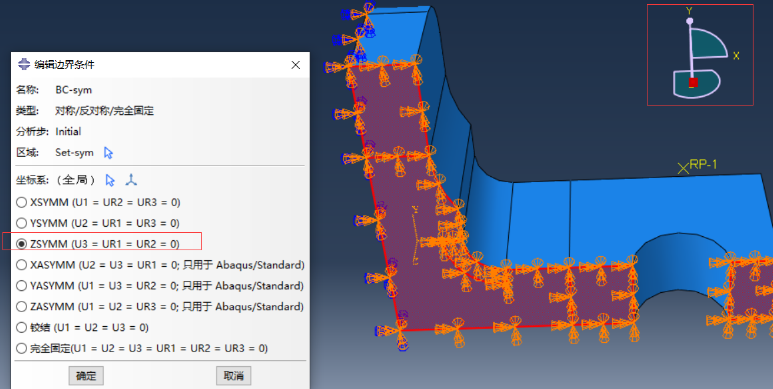Click the 确定 button
773x389 pixels.
coord(86,376)
